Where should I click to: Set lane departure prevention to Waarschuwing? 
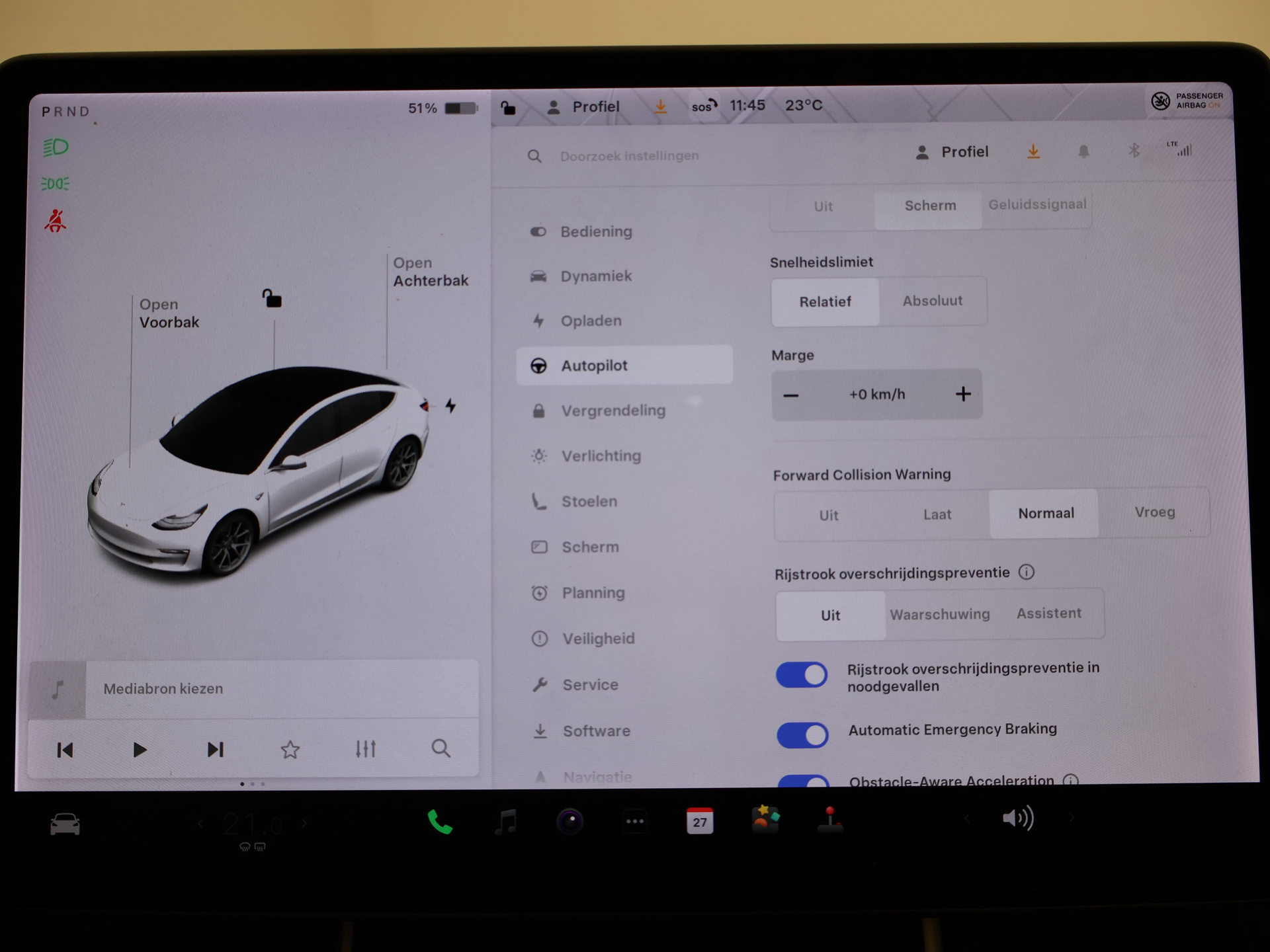click(x=940, y=614)
